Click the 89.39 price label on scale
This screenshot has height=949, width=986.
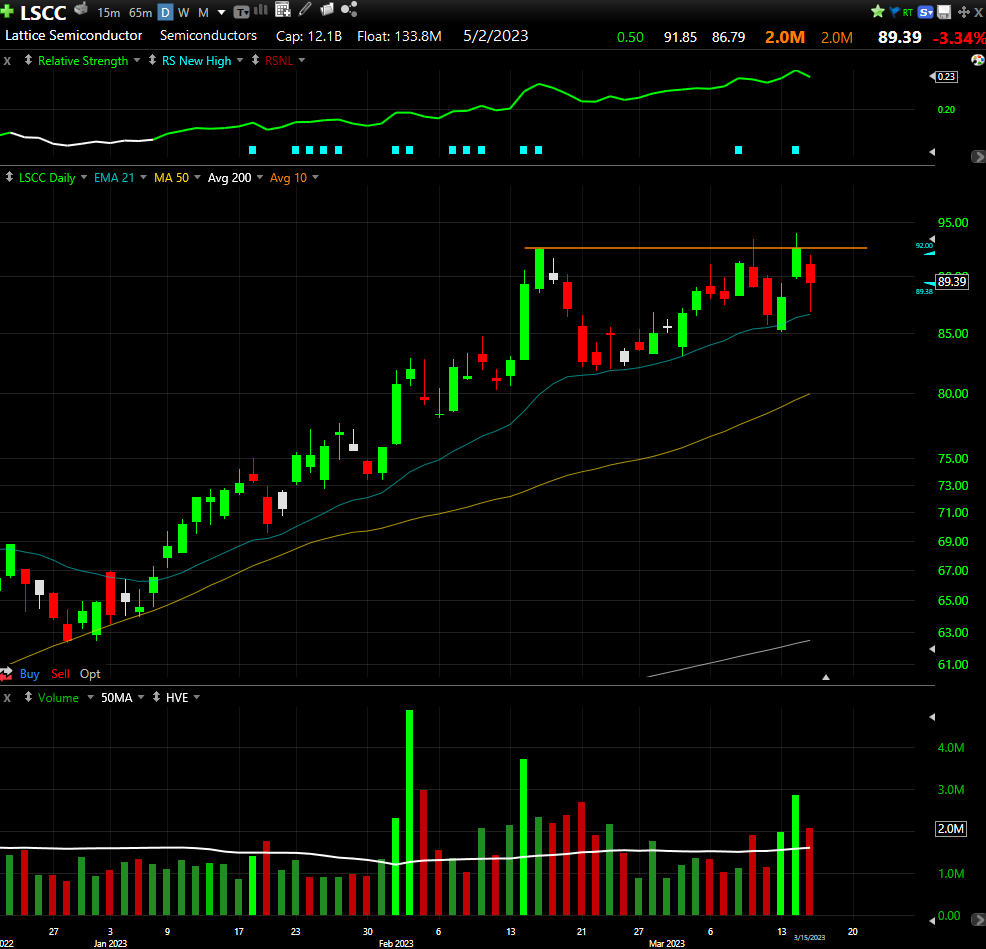952,282
